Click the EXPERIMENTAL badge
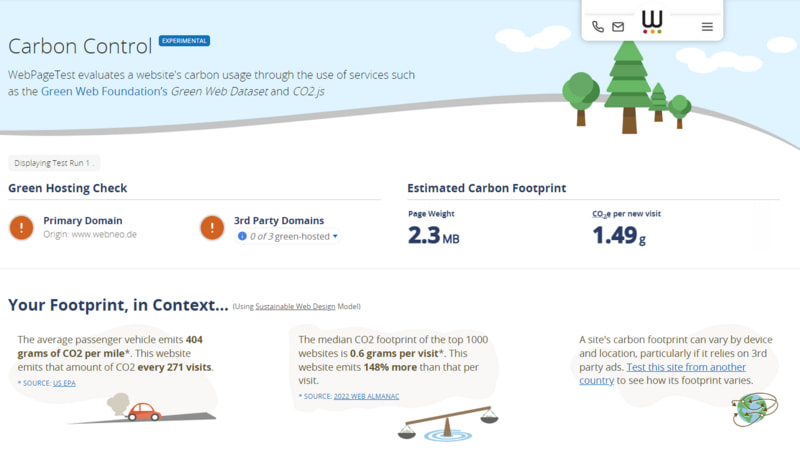 pyautogui.click(x=184, y=41)
